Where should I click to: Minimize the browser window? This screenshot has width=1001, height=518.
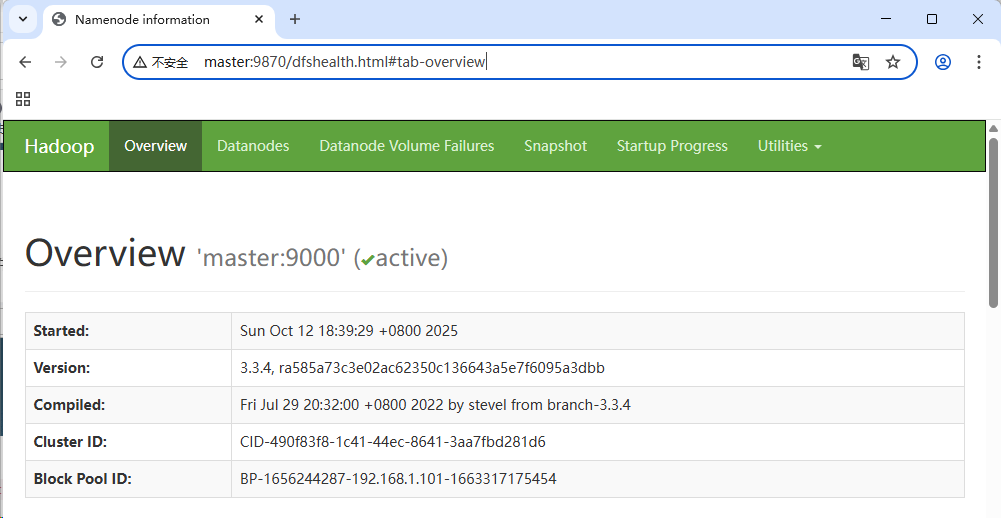pos(886,19)
